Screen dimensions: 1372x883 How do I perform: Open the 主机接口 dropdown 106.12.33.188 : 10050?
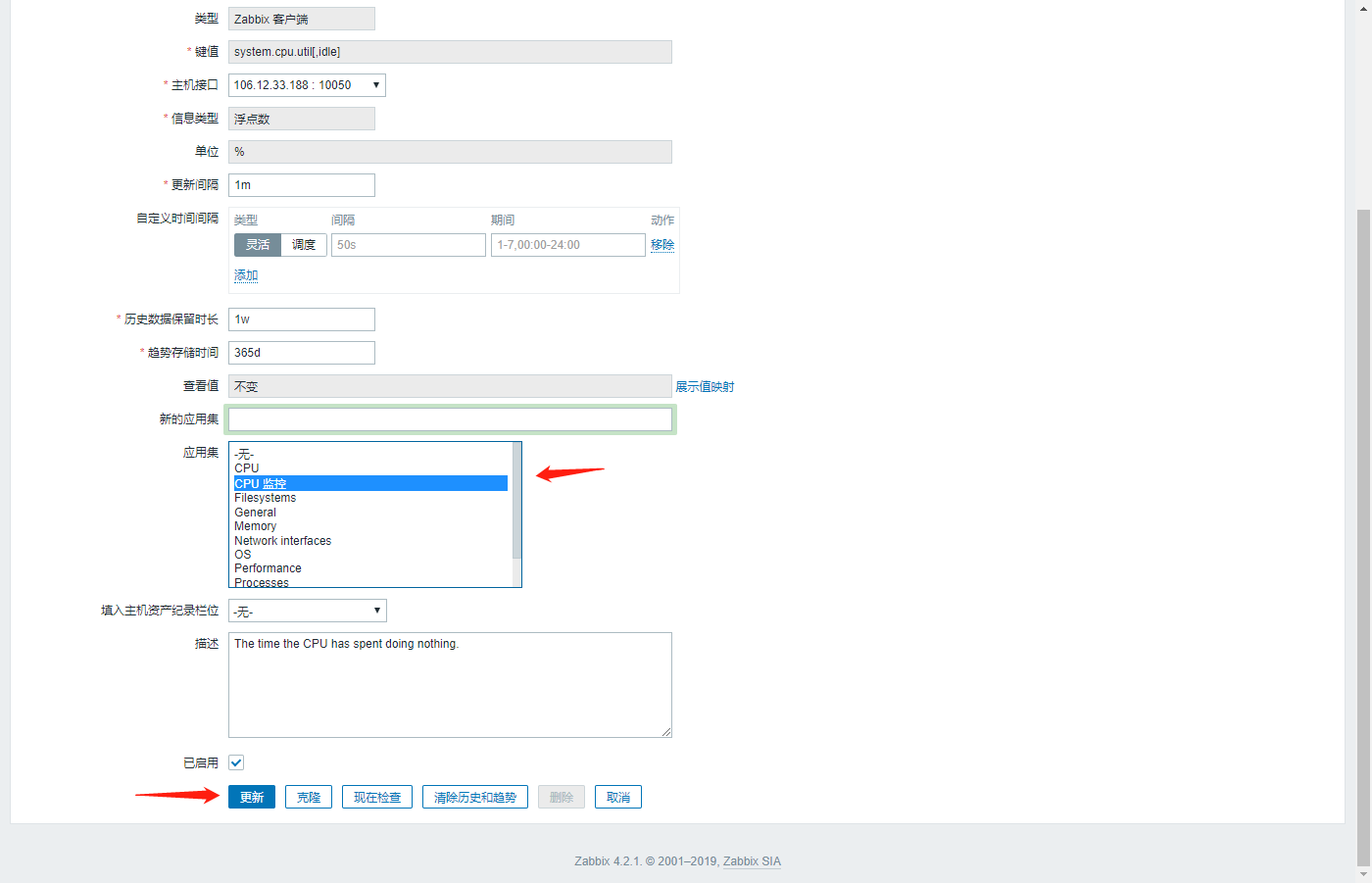(307, 85)
